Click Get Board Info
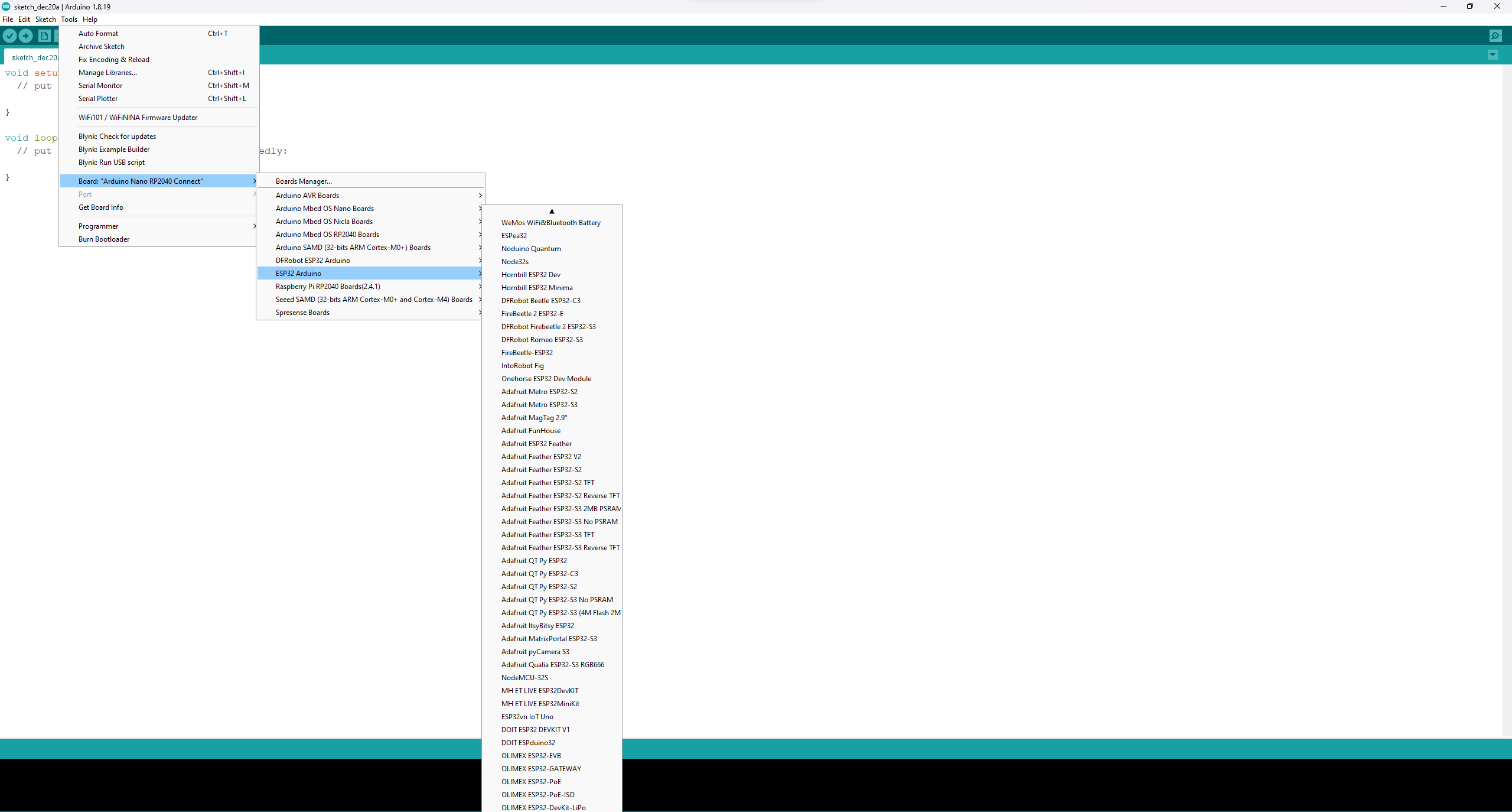 coord(101,207)
